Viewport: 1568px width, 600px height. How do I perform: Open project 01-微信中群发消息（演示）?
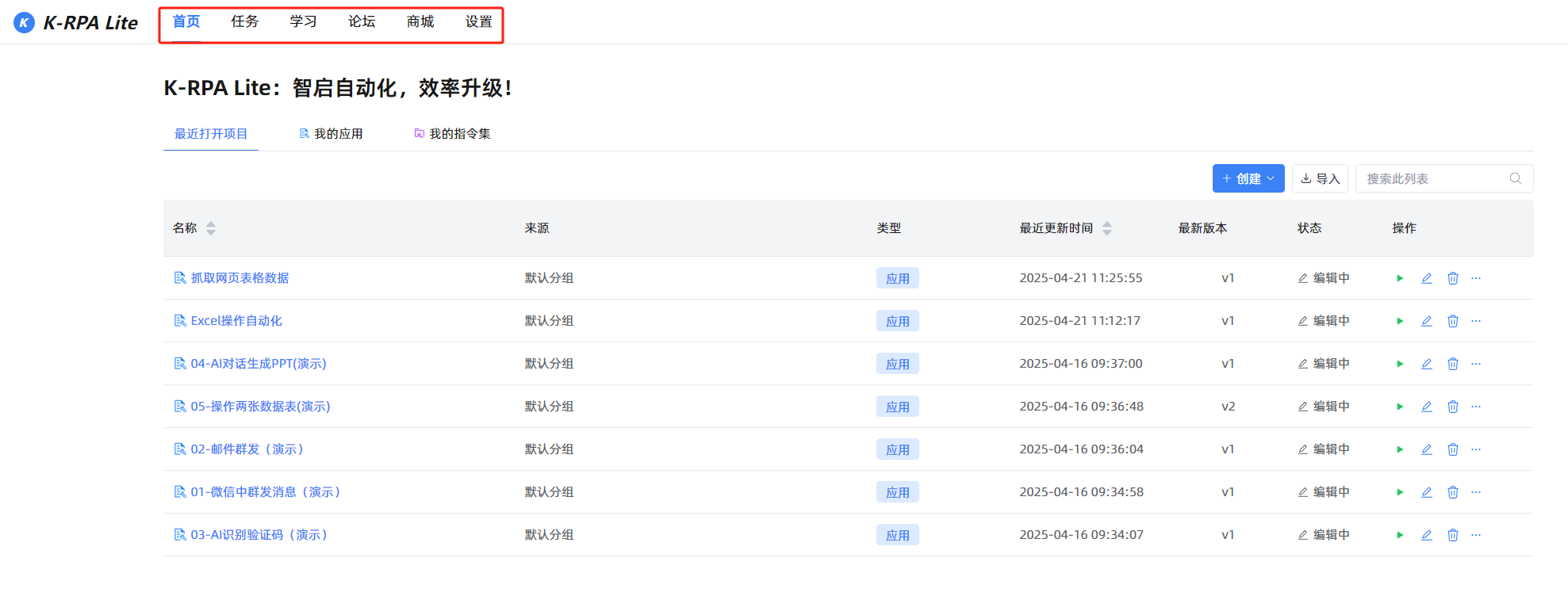[267, 492]
